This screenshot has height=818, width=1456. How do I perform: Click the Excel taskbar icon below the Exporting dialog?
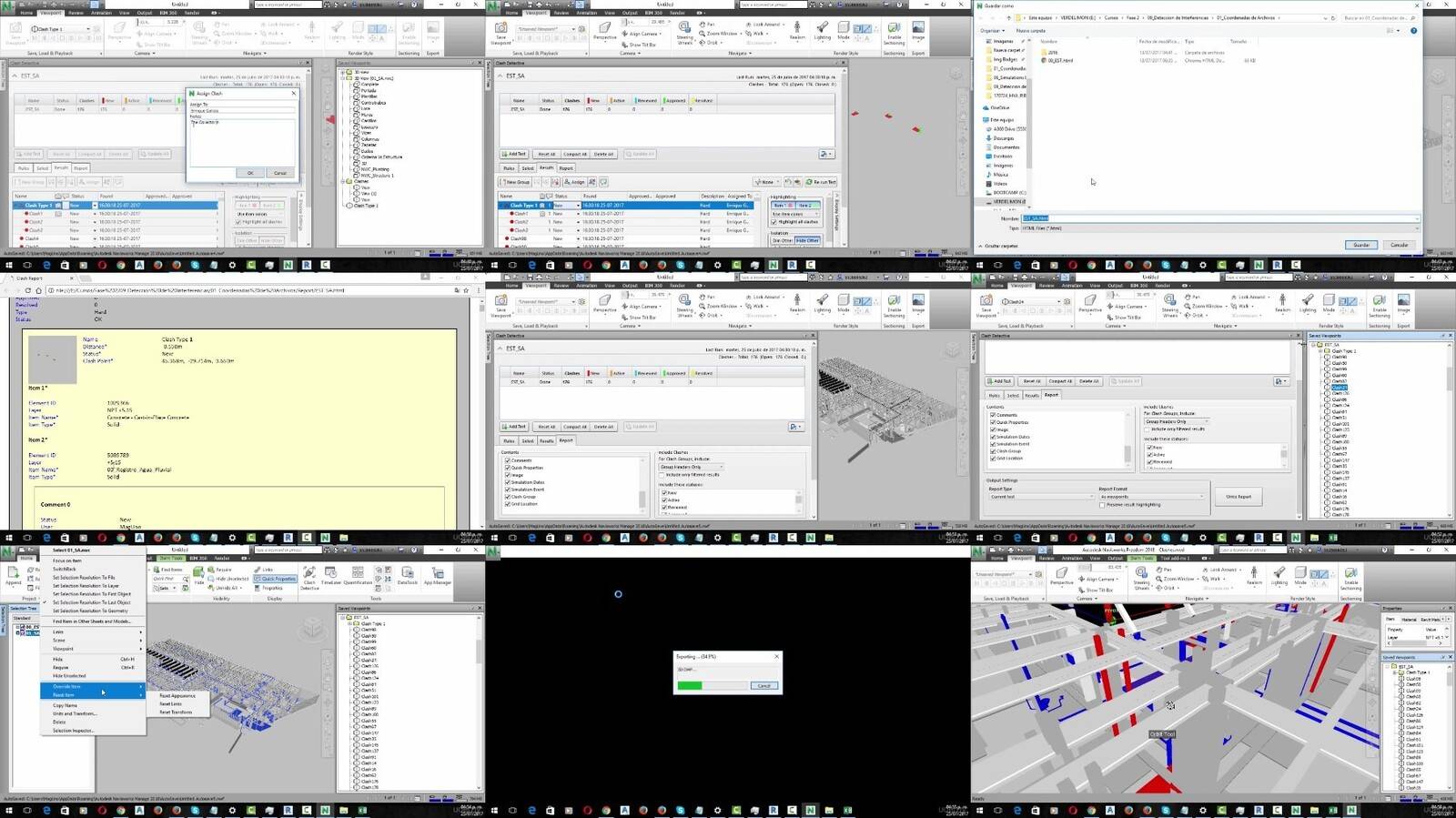click(847, 810)
